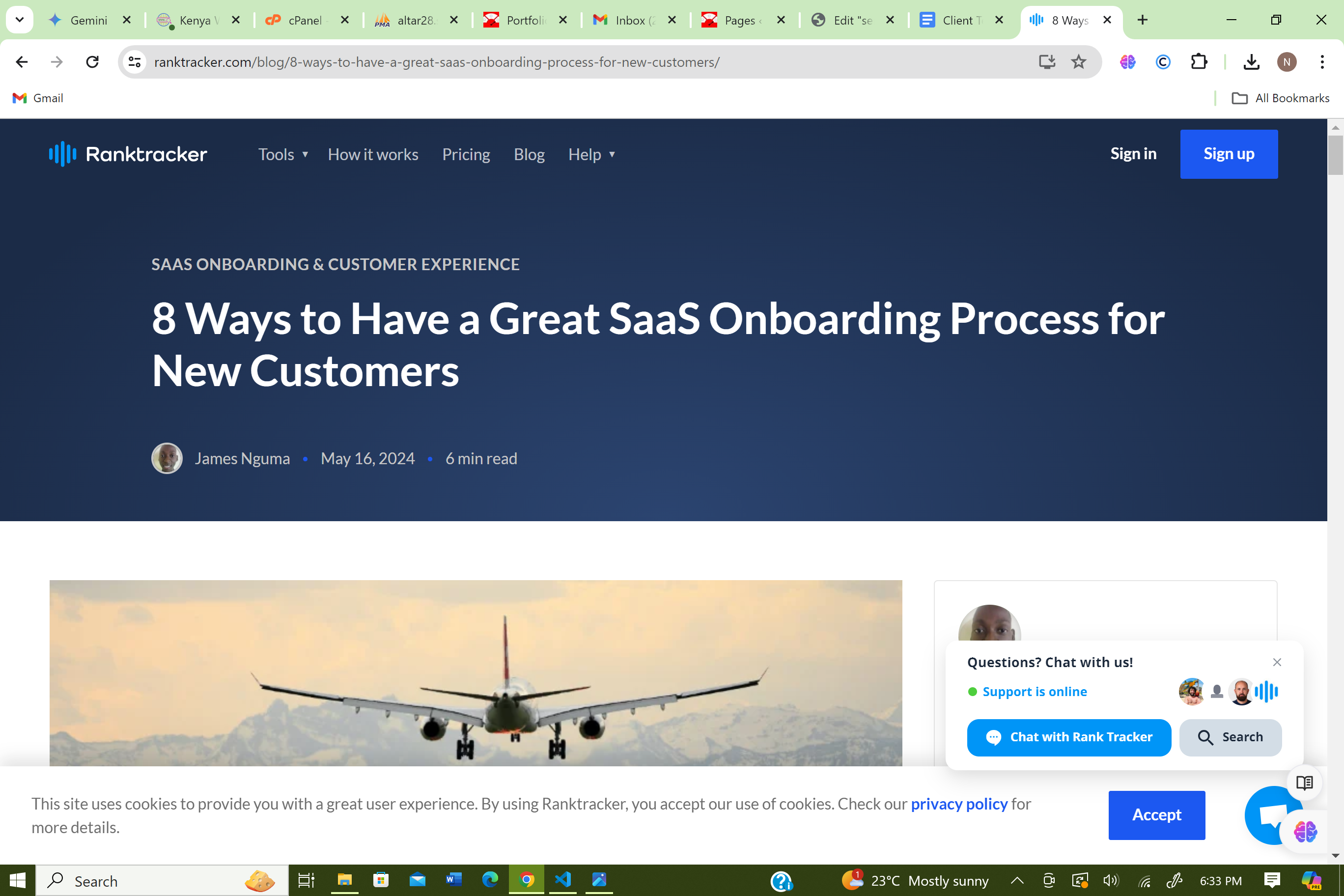Click scrollbar down arrow
1344x896 pixels.
pos(1336,855)
